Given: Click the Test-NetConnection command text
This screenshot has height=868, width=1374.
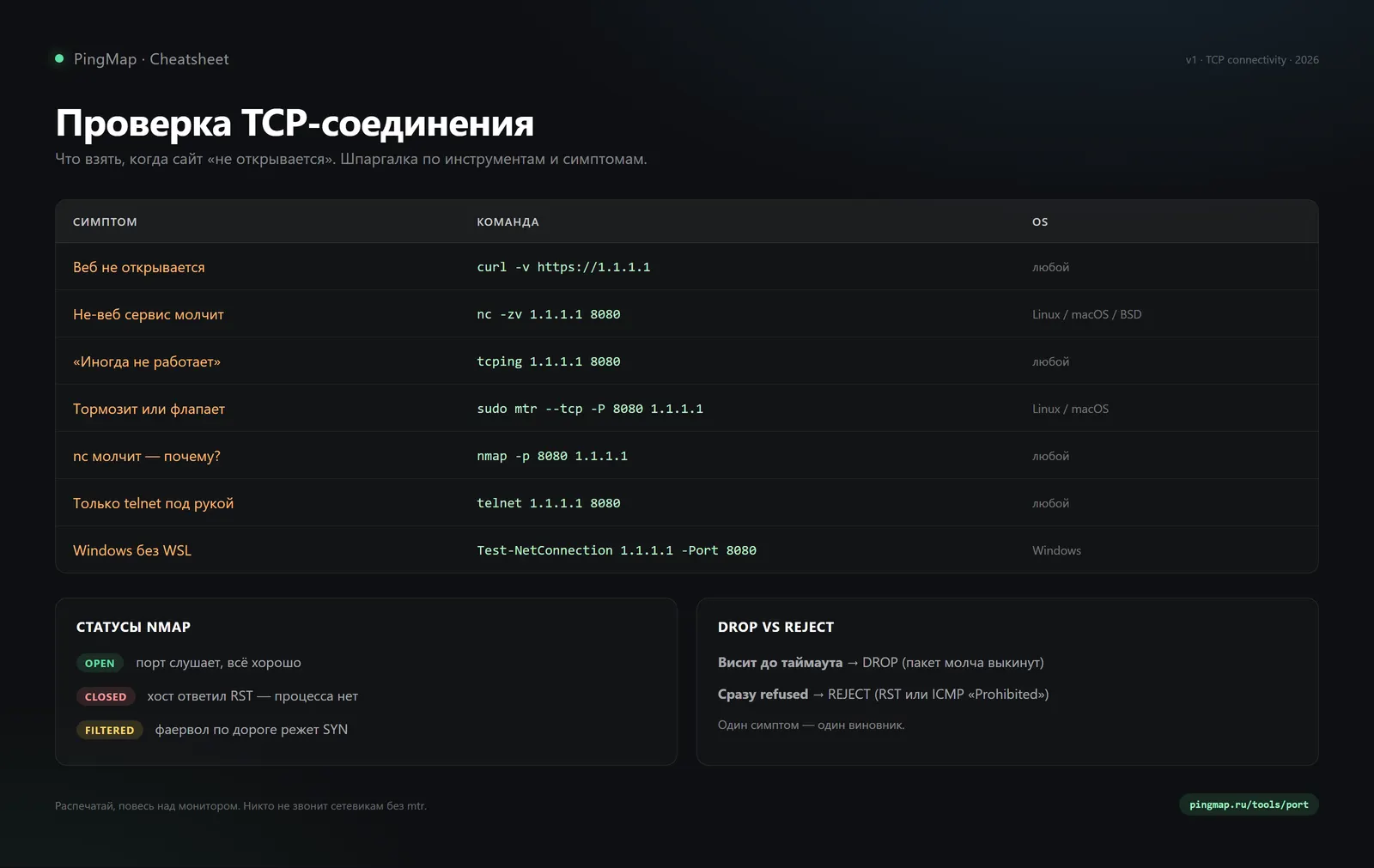Looking at the screenshot, I should [x=617, y=550].
